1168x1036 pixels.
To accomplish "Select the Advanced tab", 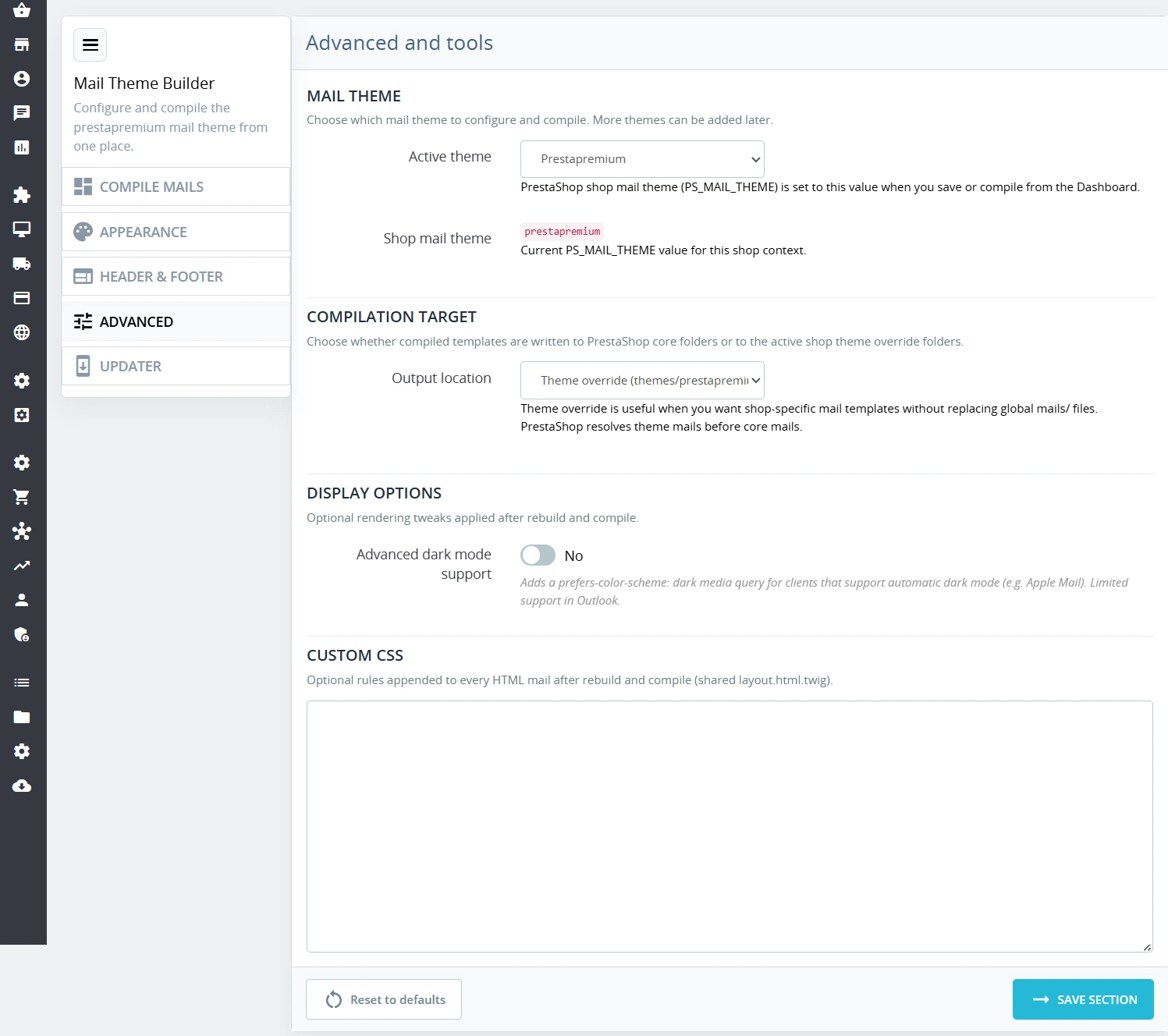I will (176, 321).
